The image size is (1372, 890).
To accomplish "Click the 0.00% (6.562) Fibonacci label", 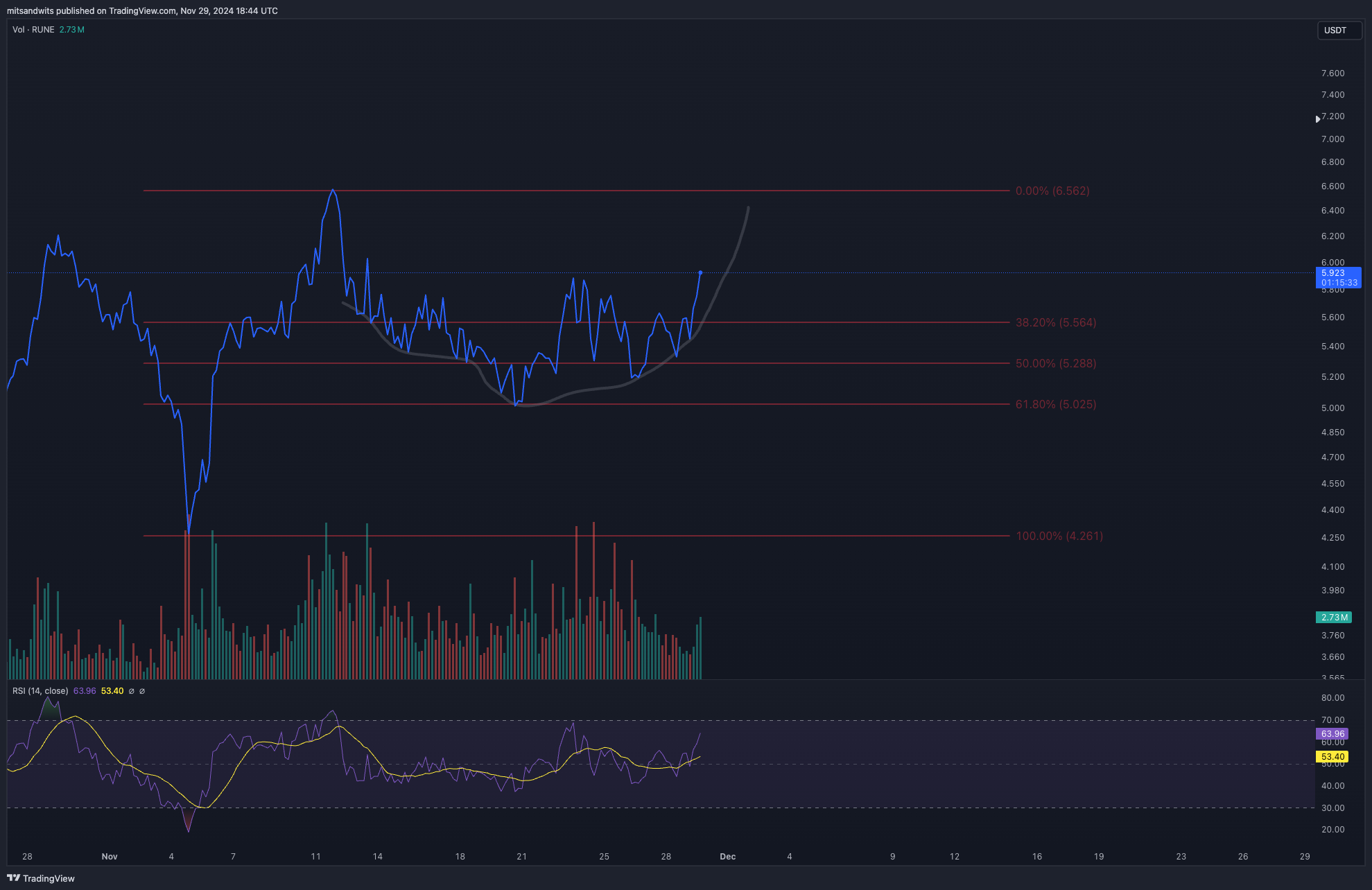I will pyautogui.click(x=1052, y=191).
